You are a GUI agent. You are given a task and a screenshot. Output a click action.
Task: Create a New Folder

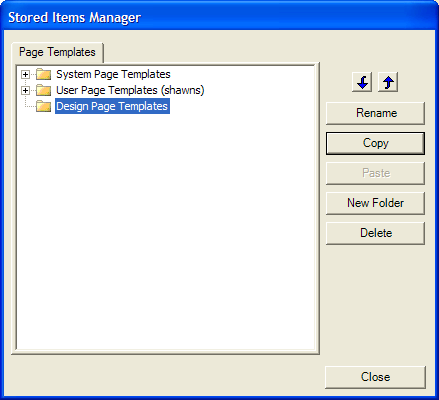375,203
